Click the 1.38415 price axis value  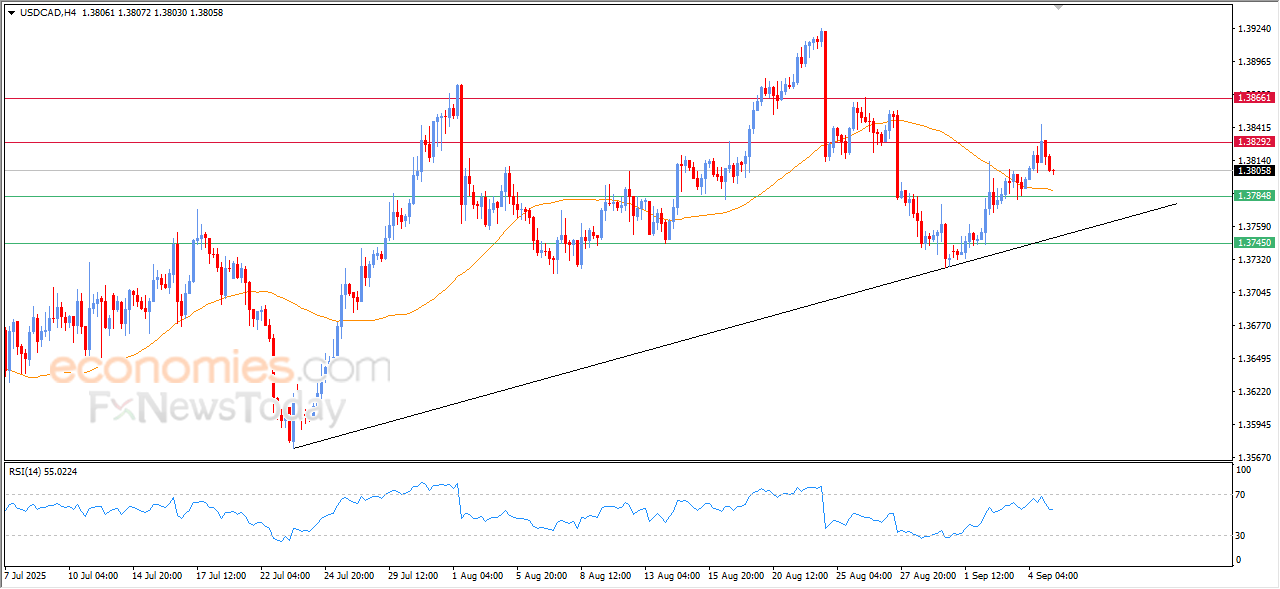1254,128
